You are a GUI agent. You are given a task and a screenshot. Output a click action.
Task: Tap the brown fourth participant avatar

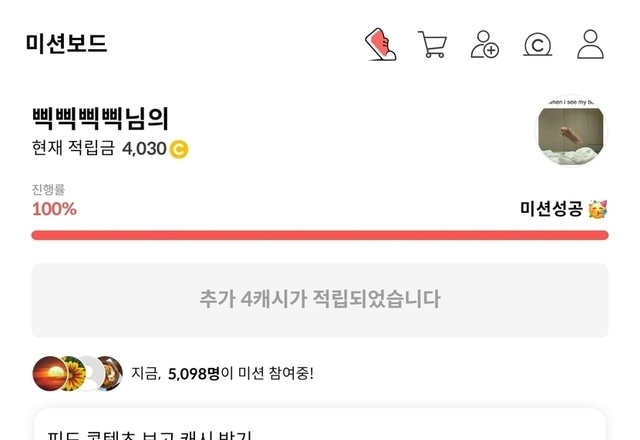pos(110,373)
